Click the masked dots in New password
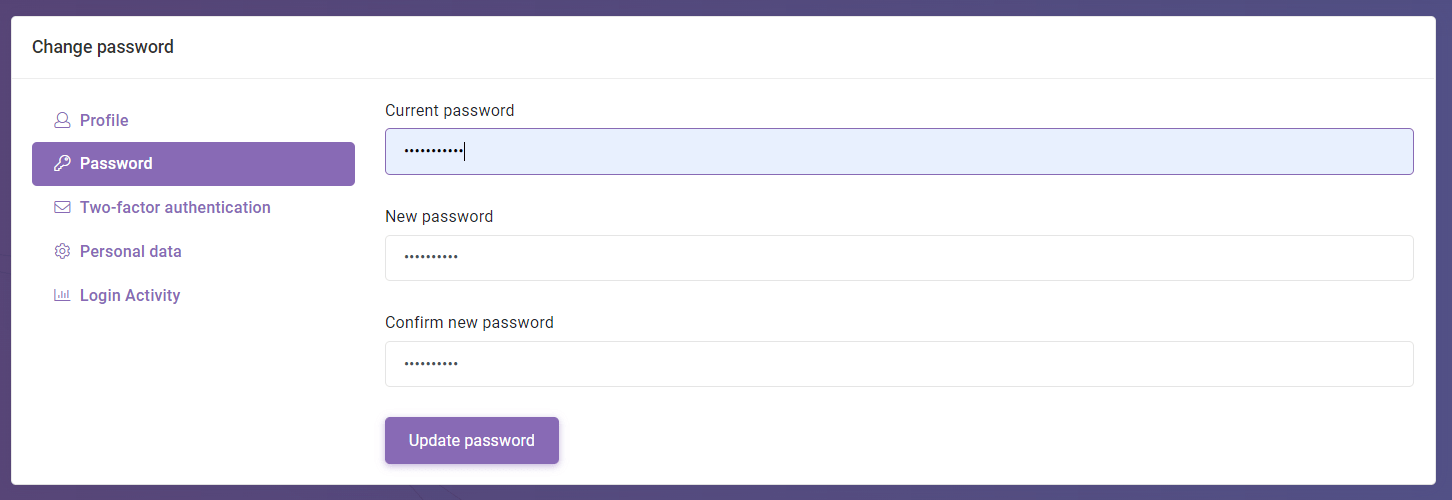Image resolution: width=1452 pixels, height=500 pixels. pos(431,258)
